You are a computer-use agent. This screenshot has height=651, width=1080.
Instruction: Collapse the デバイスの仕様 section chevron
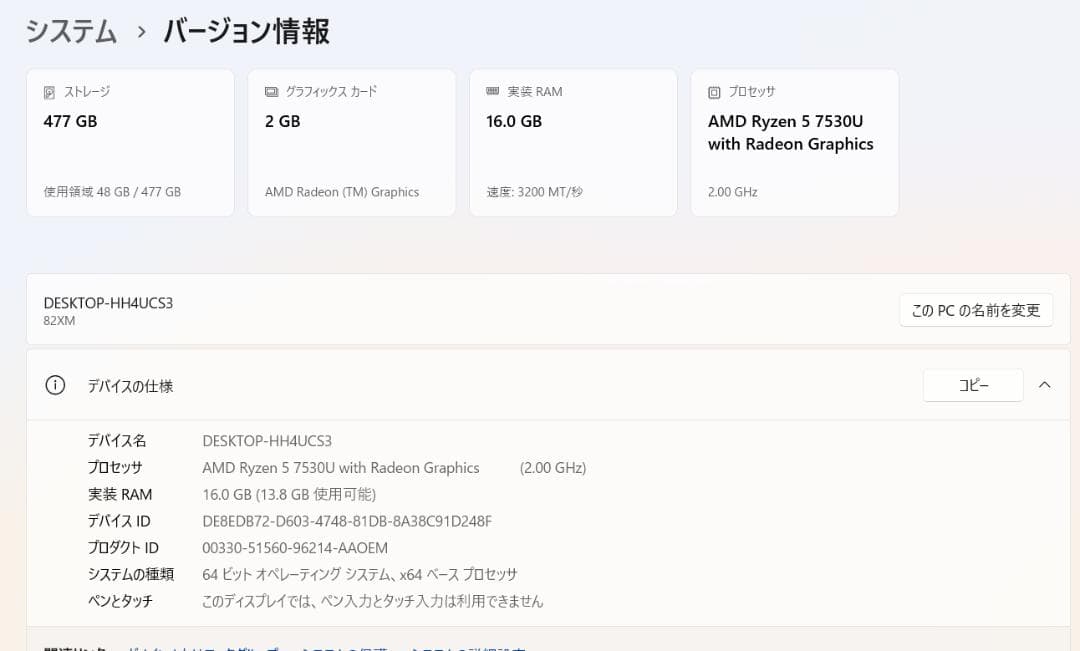(x=1044, y=384)
